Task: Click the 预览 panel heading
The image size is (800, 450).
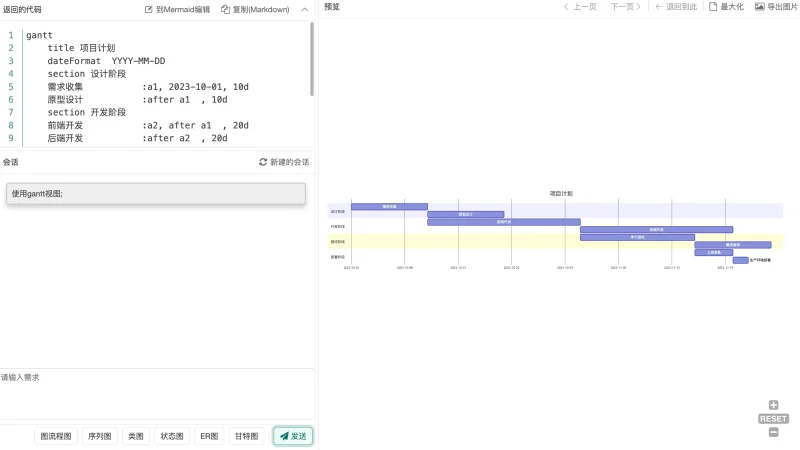Action: coord(332,7)
